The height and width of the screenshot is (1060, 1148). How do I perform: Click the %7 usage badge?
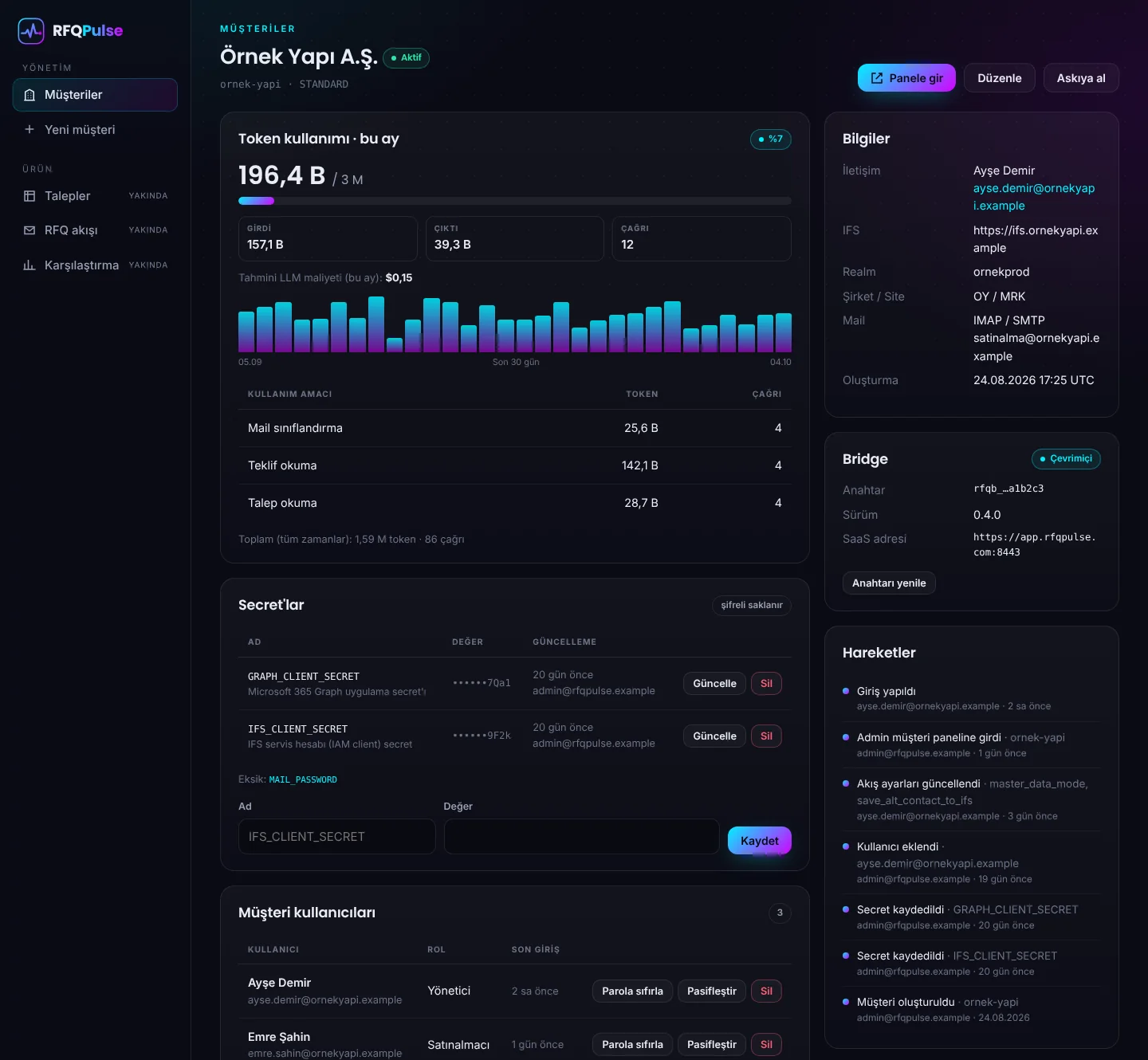[770, 139]
